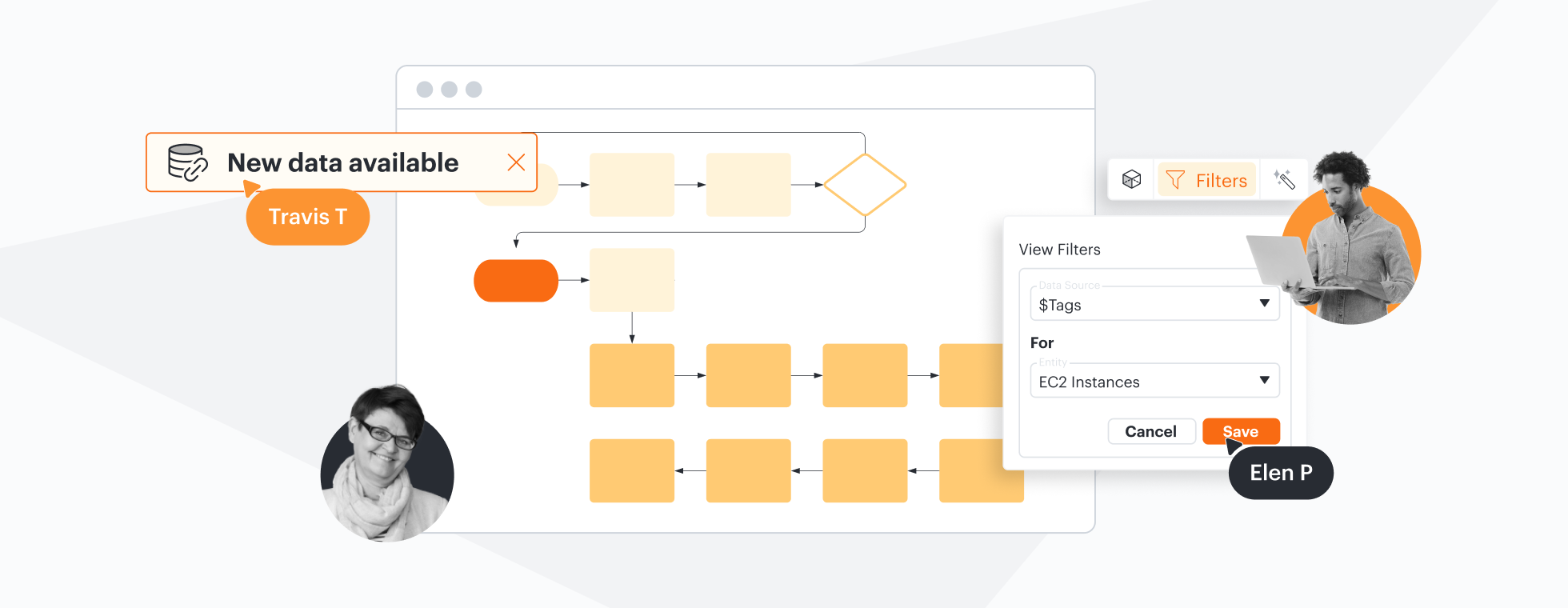
Task: Click the magic wand icon
Action: [x=1284, y=179]
